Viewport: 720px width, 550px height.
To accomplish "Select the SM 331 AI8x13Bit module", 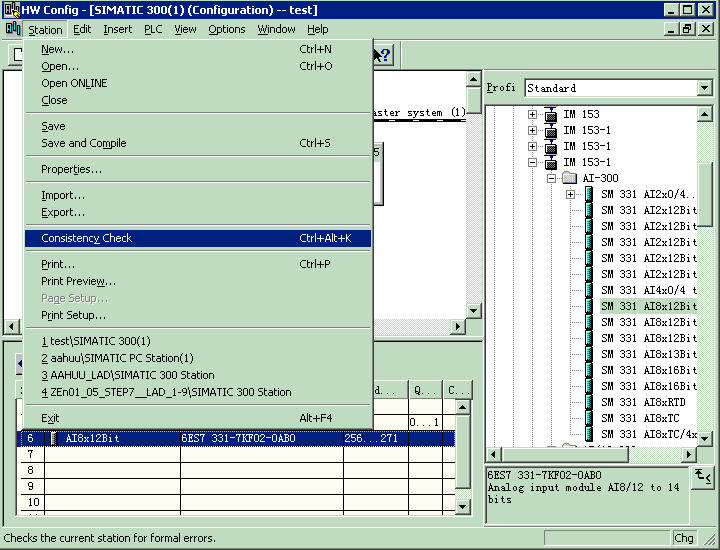I will [x=648, y=354].
